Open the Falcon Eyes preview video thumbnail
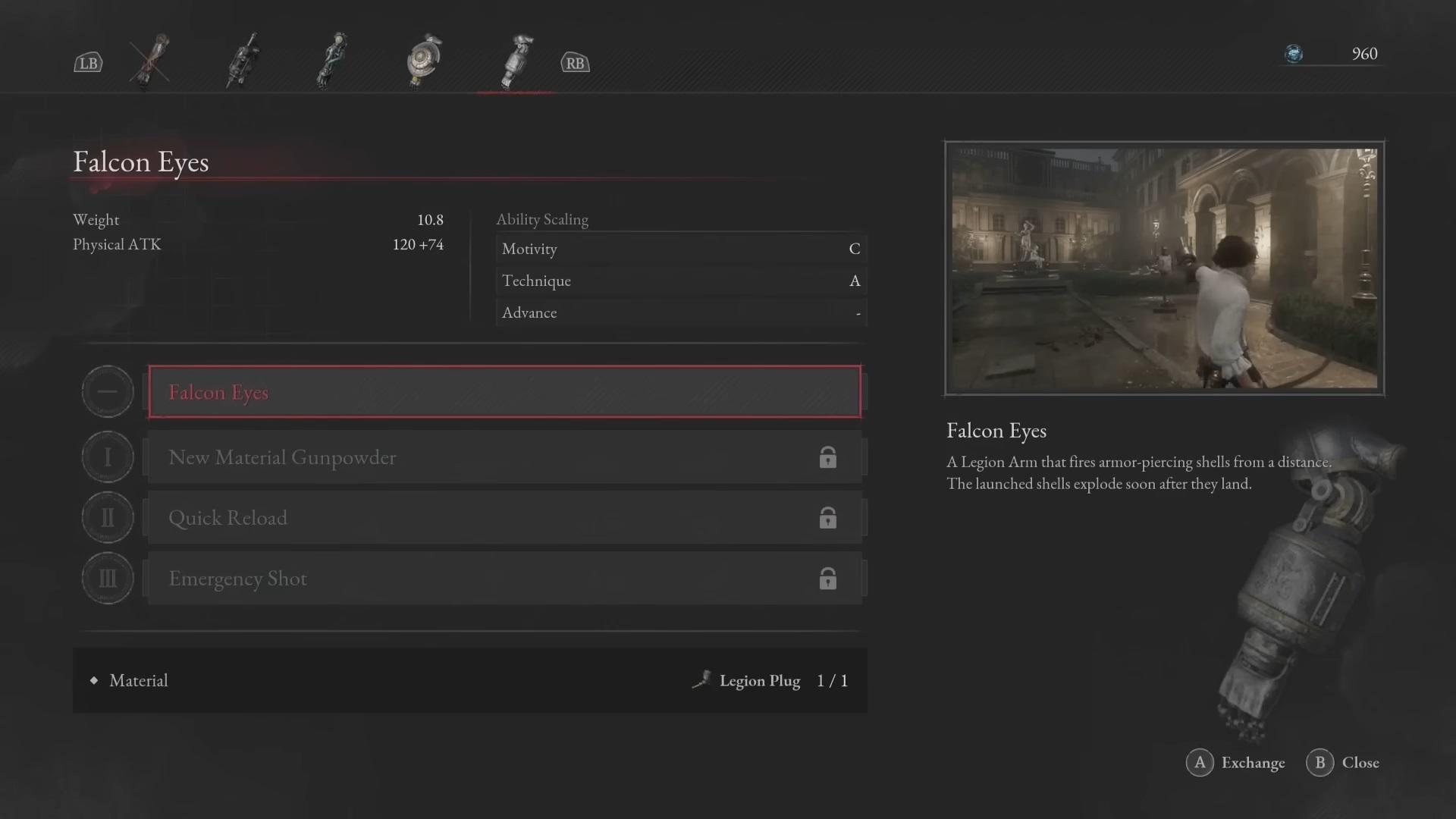 [x=1165, y=268]
